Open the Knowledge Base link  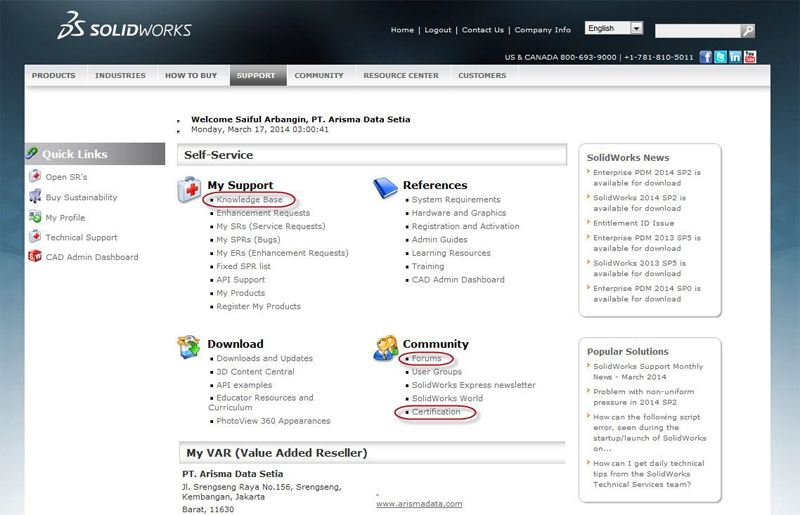click(249, 200)
